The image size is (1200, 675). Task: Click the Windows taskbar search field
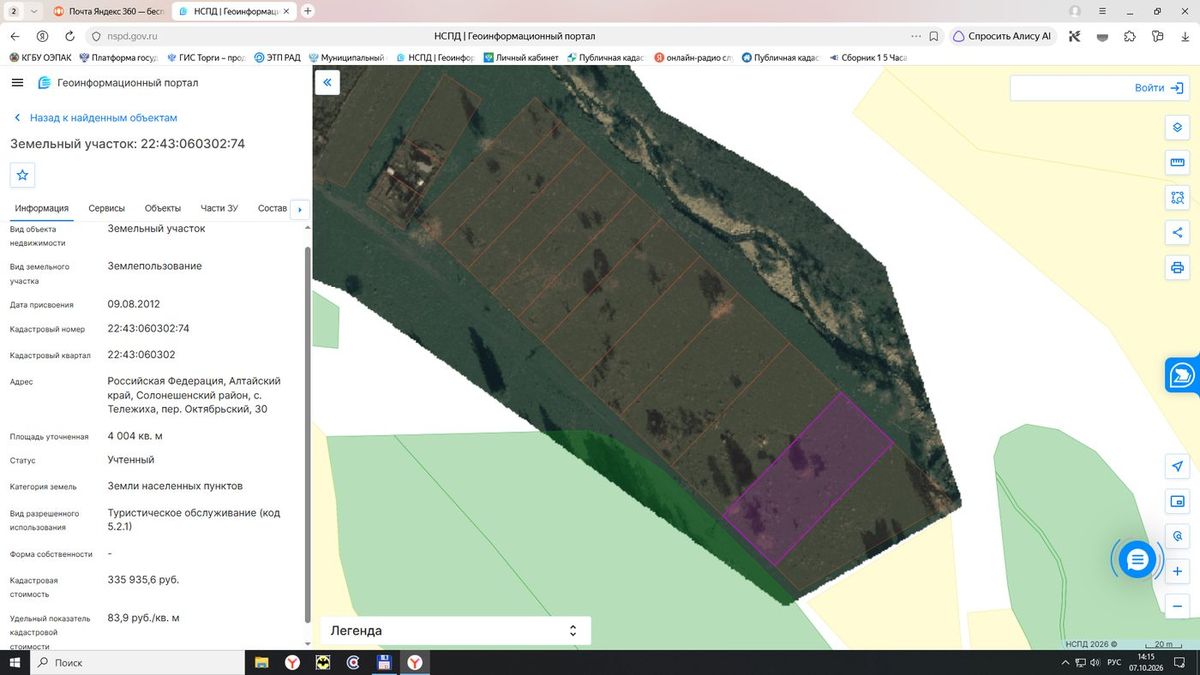138,662
